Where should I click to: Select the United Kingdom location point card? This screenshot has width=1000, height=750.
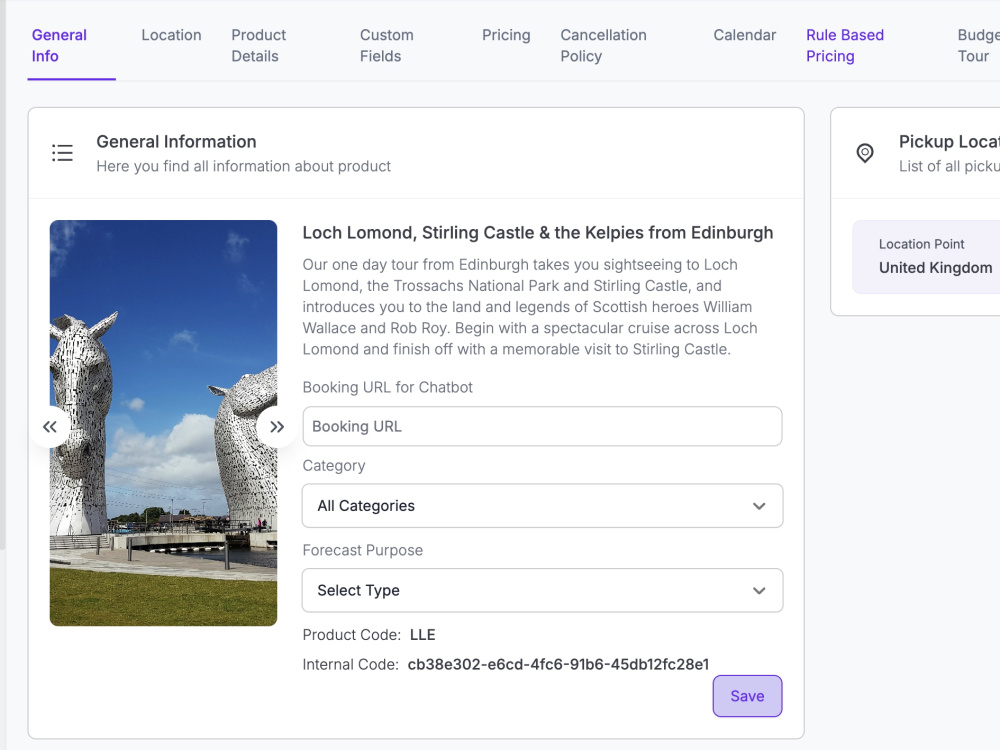(x=926, y=257)
